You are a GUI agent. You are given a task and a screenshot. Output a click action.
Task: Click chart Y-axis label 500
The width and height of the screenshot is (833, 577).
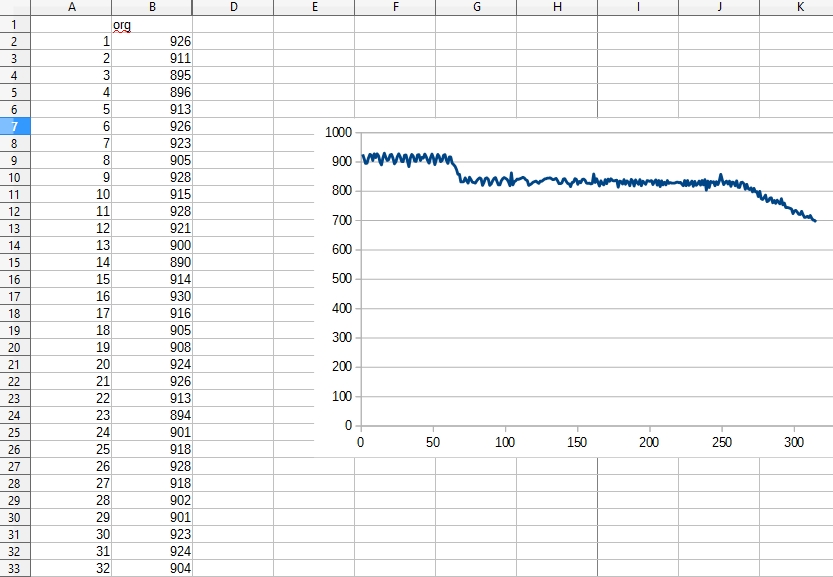[x=342, y=279]
